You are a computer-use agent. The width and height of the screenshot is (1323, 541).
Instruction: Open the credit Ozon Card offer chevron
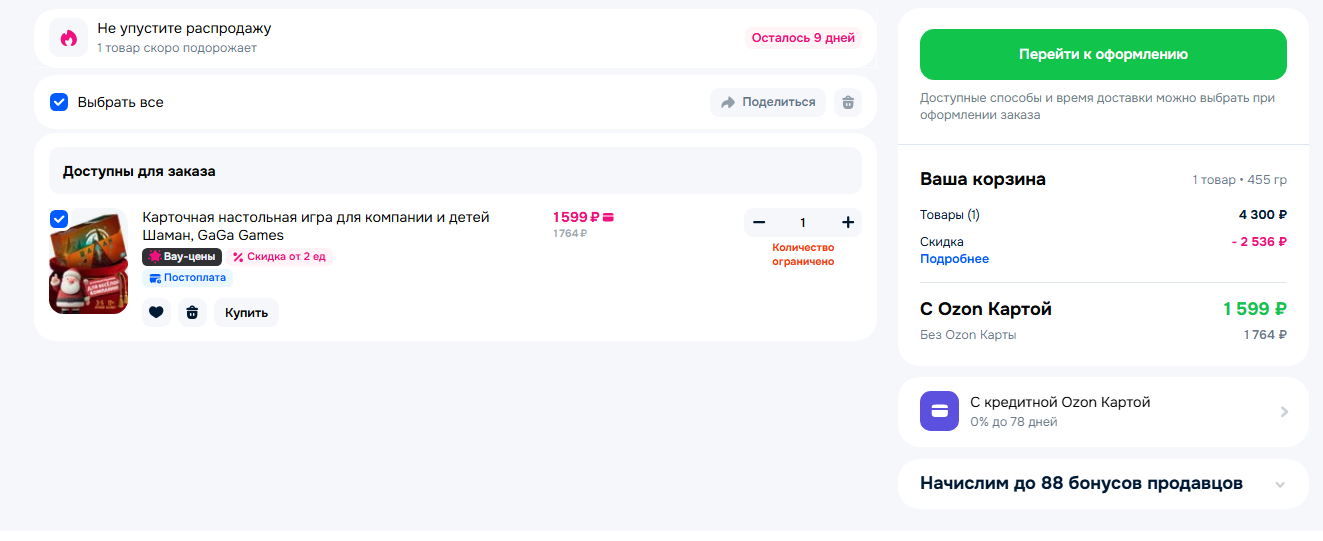tap(1284, 411)
